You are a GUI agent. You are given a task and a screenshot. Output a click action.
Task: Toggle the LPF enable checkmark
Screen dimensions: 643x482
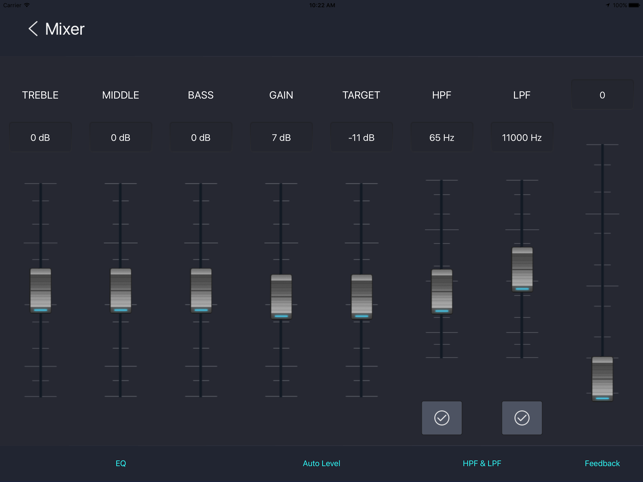tap(522, 418)
